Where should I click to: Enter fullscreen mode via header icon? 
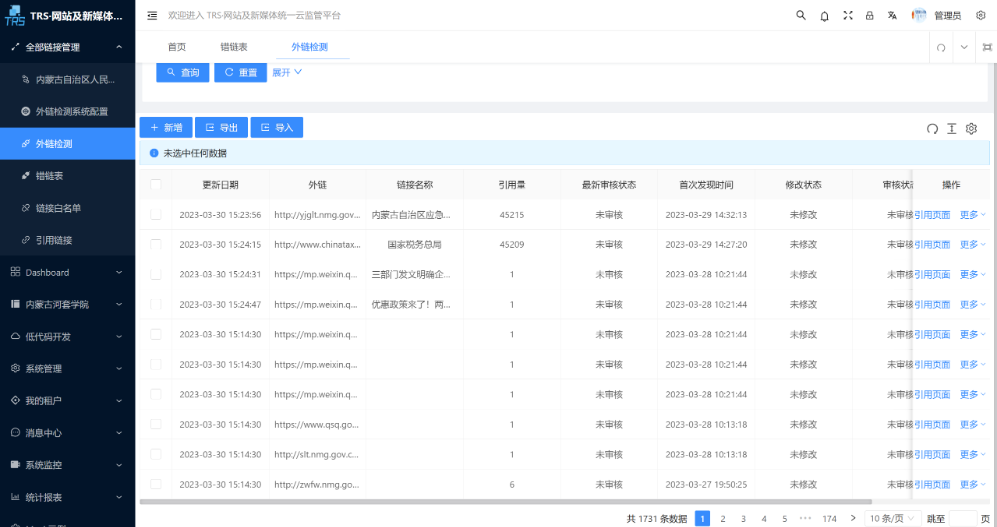tap(848, 16)
